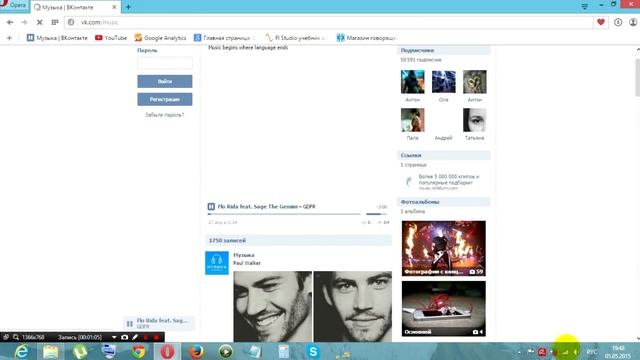This screenshot has height=360, width=640.
Task: Open the recorder dropdown arrow
Action: tap(114, 337)
